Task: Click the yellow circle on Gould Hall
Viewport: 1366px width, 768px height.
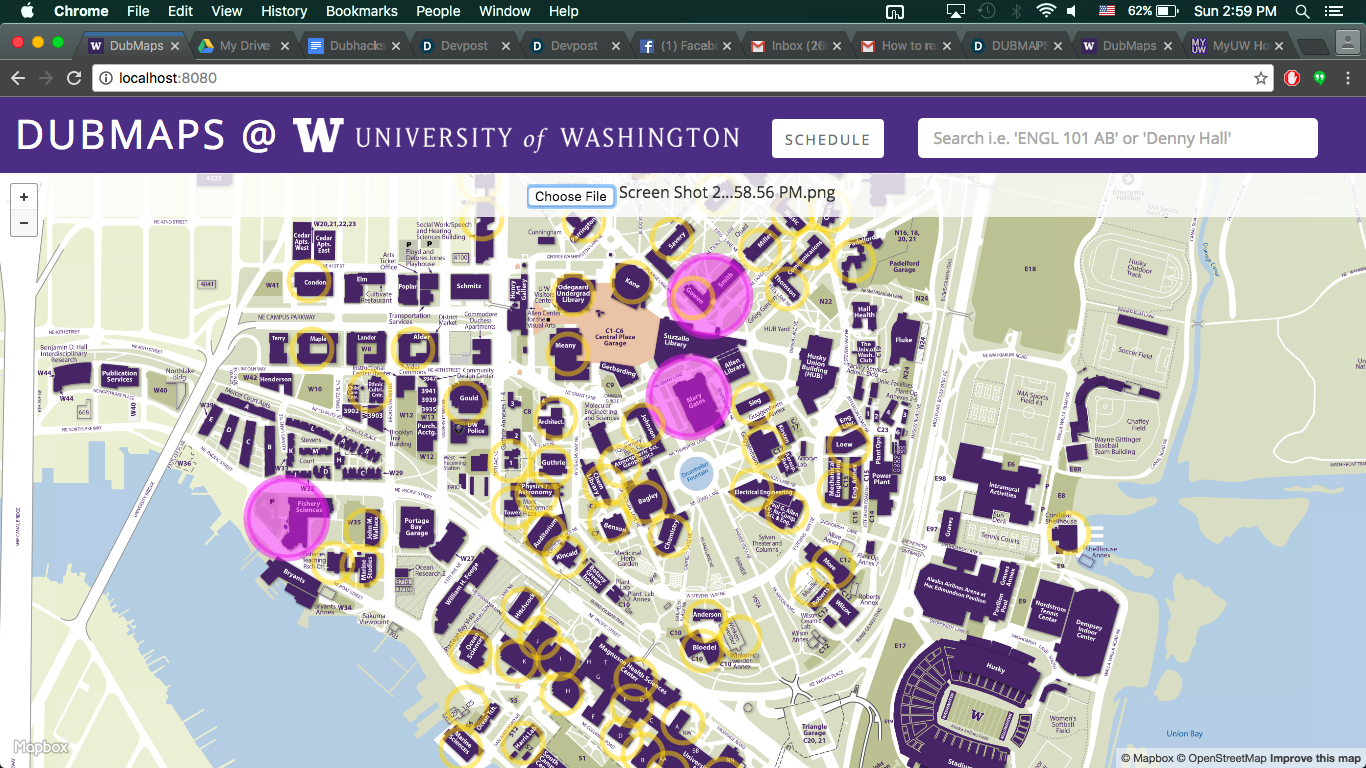Action: [x=468, y=401]
